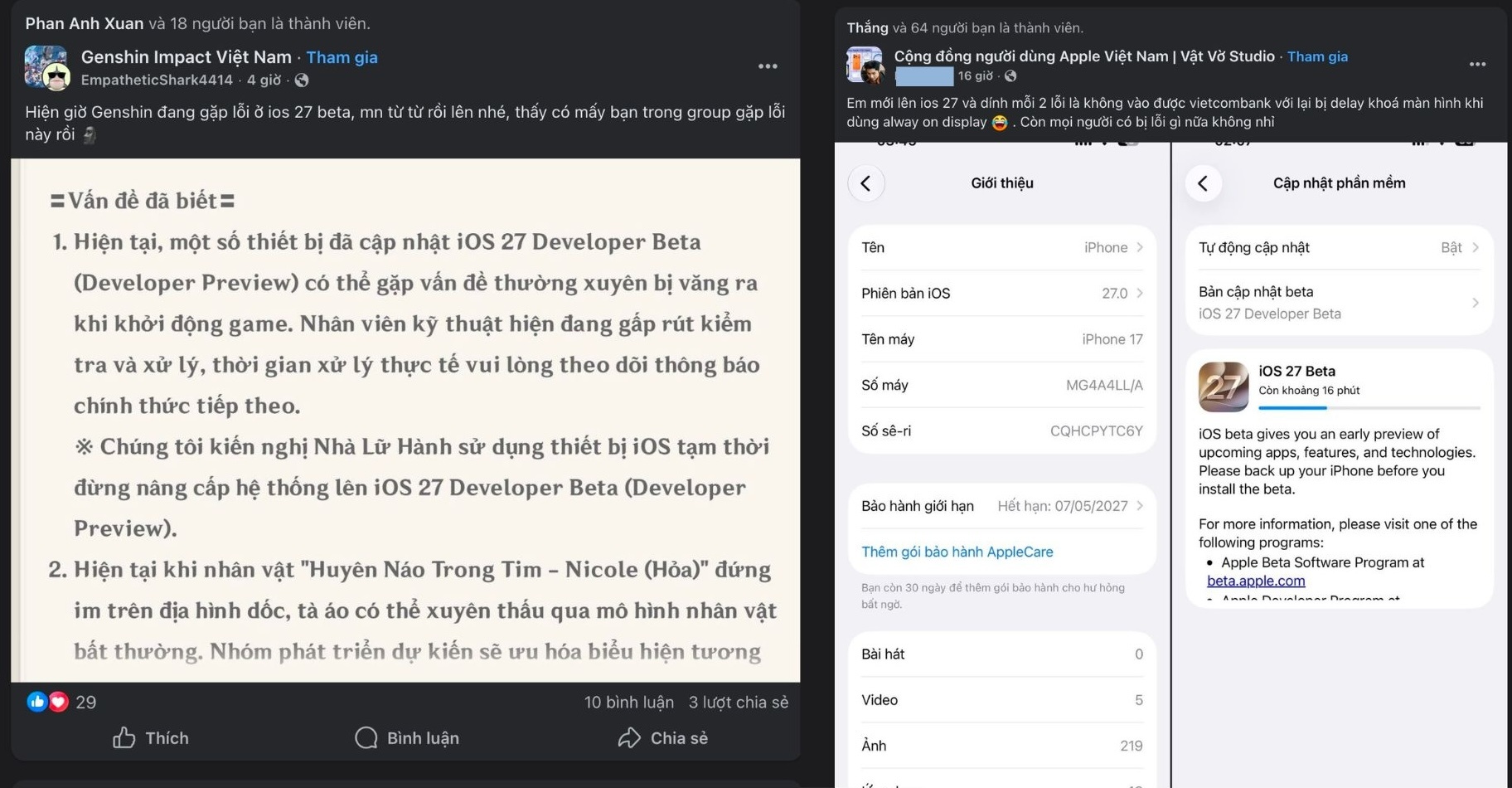Expand the Phiên bản iOS 27.0 row
The height and width of the screenshot is (788, 1512).
click(1002, 293)
